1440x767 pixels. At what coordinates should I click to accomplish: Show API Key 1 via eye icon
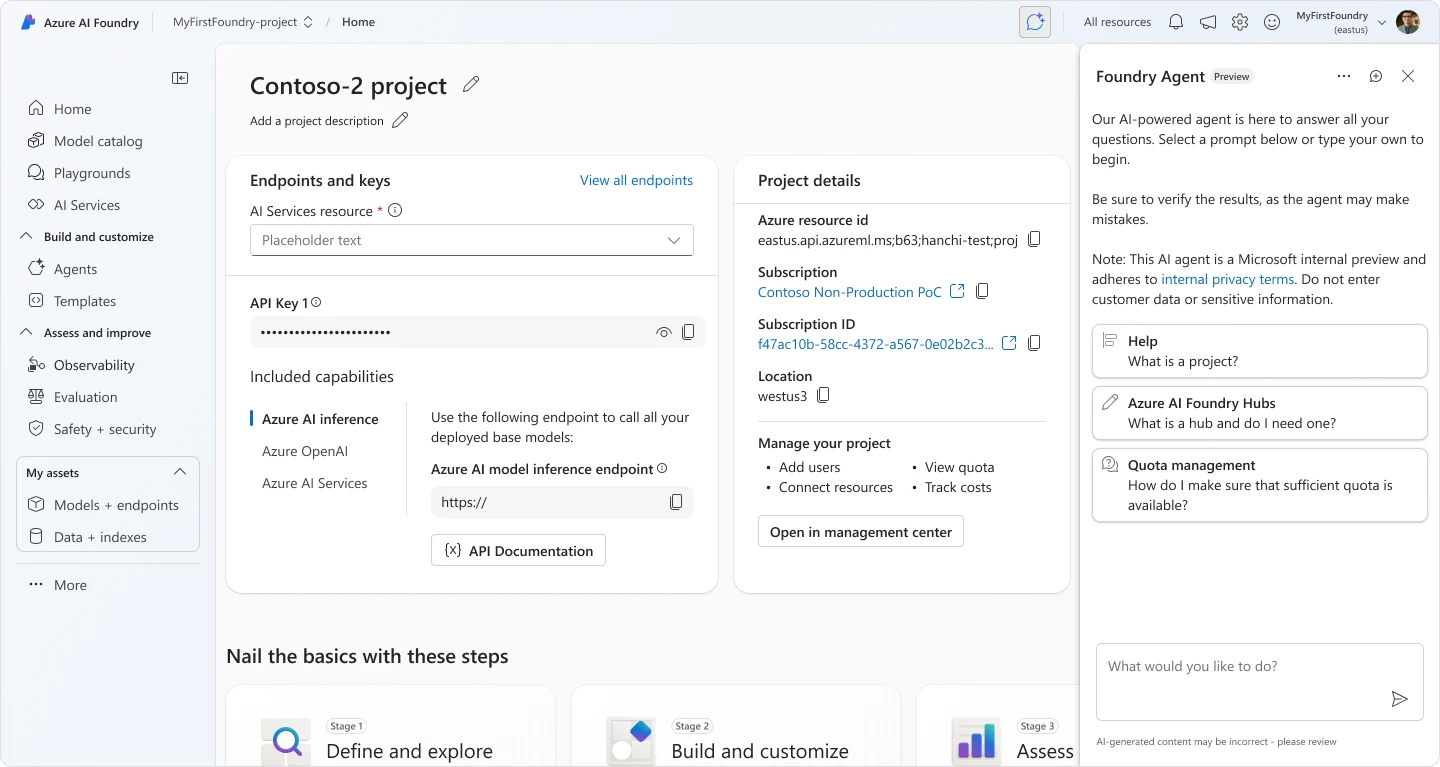click(663, 332)
